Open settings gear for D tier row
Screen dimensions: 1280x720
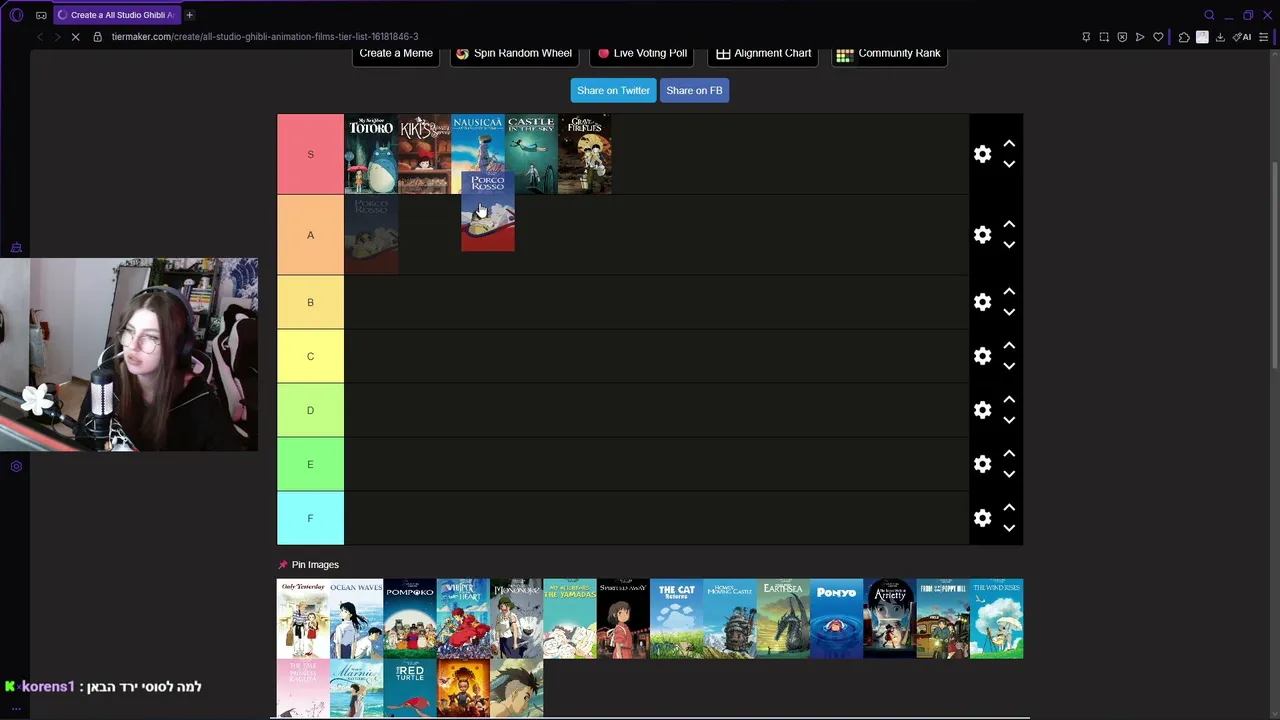point(983,410)
